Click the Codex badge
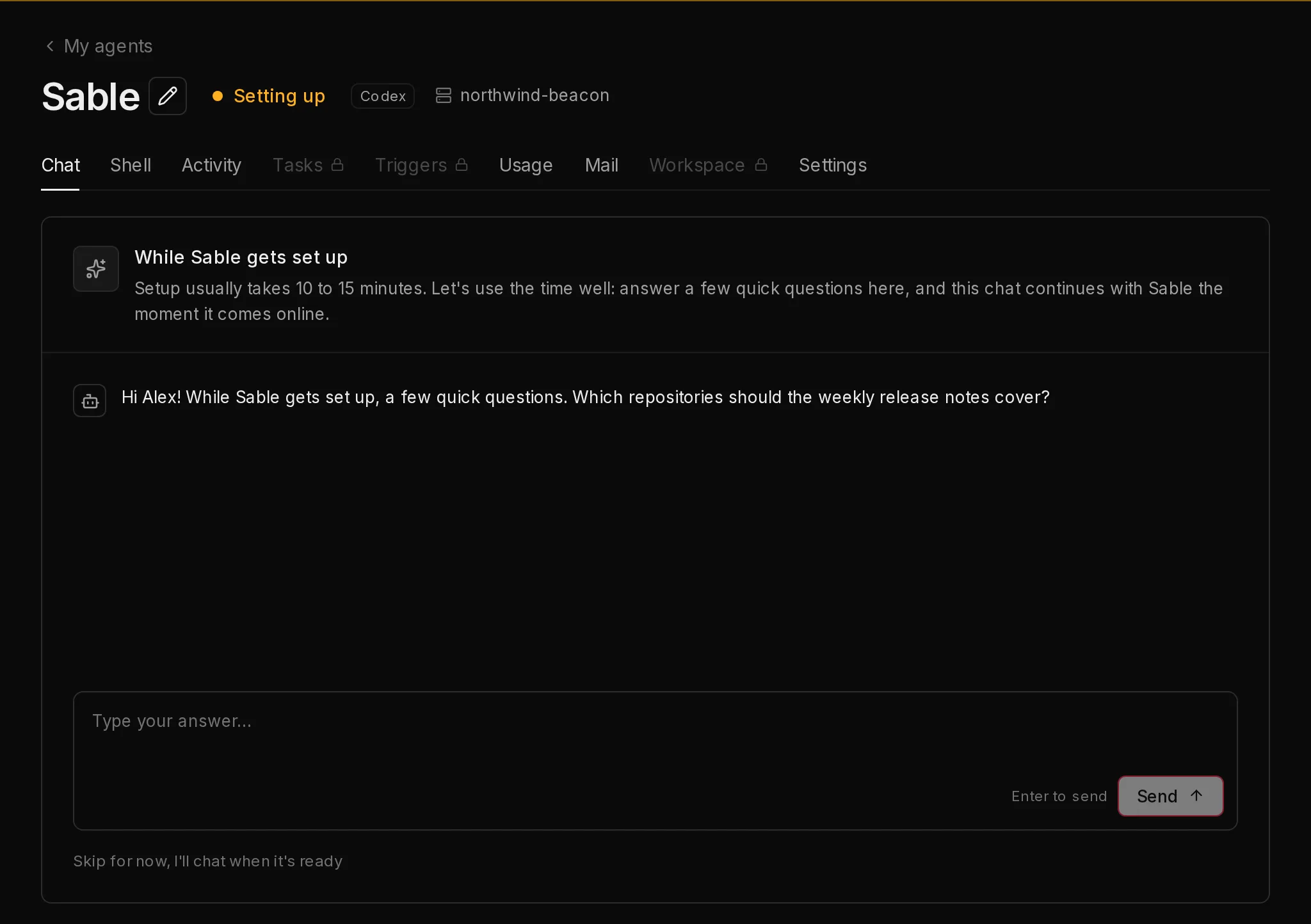Screen dimensions: 1311x924 (x=383, y=96)
